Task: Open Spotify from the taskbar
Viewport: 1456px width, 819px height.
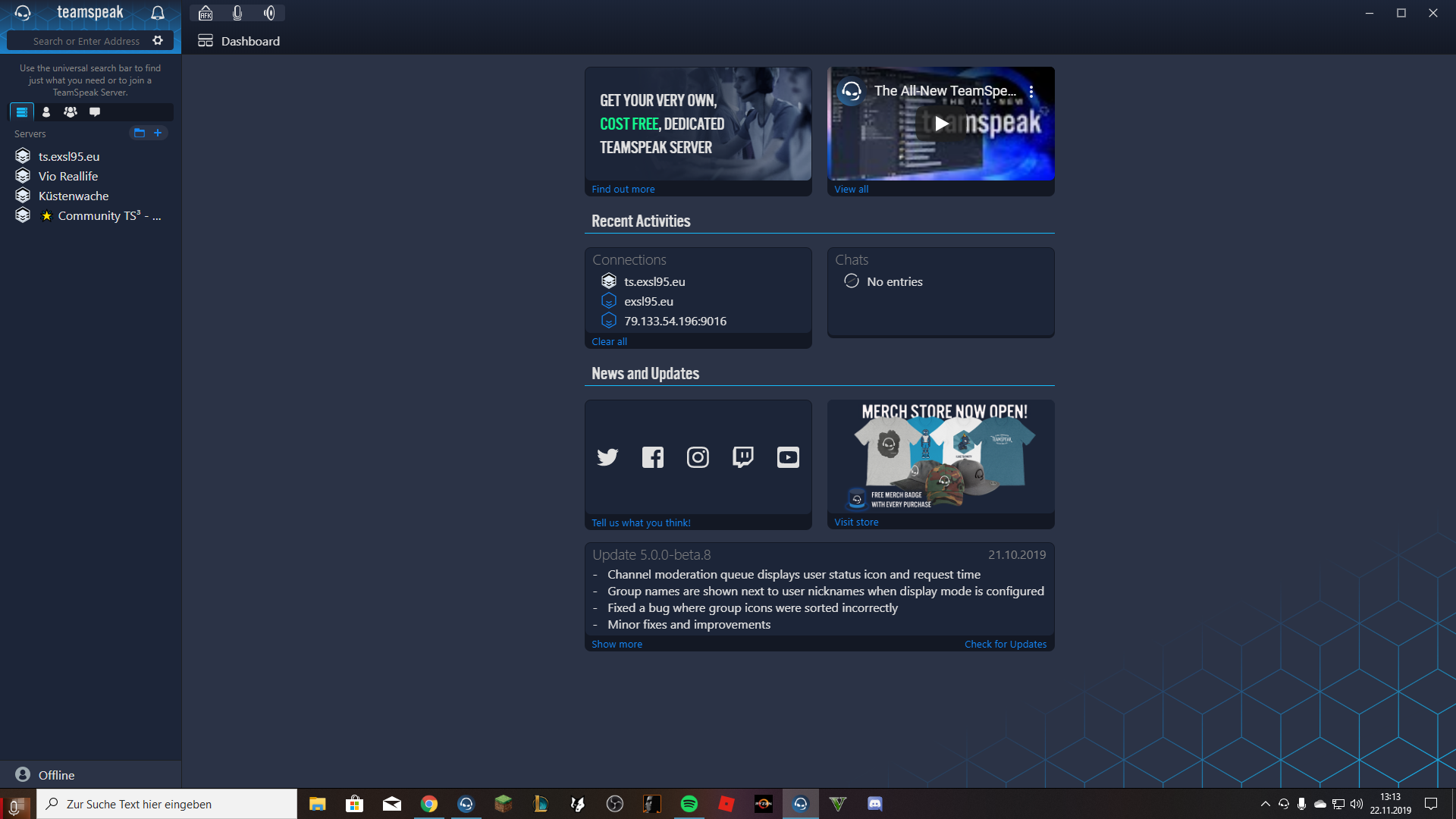Action: tap(689, 804)
